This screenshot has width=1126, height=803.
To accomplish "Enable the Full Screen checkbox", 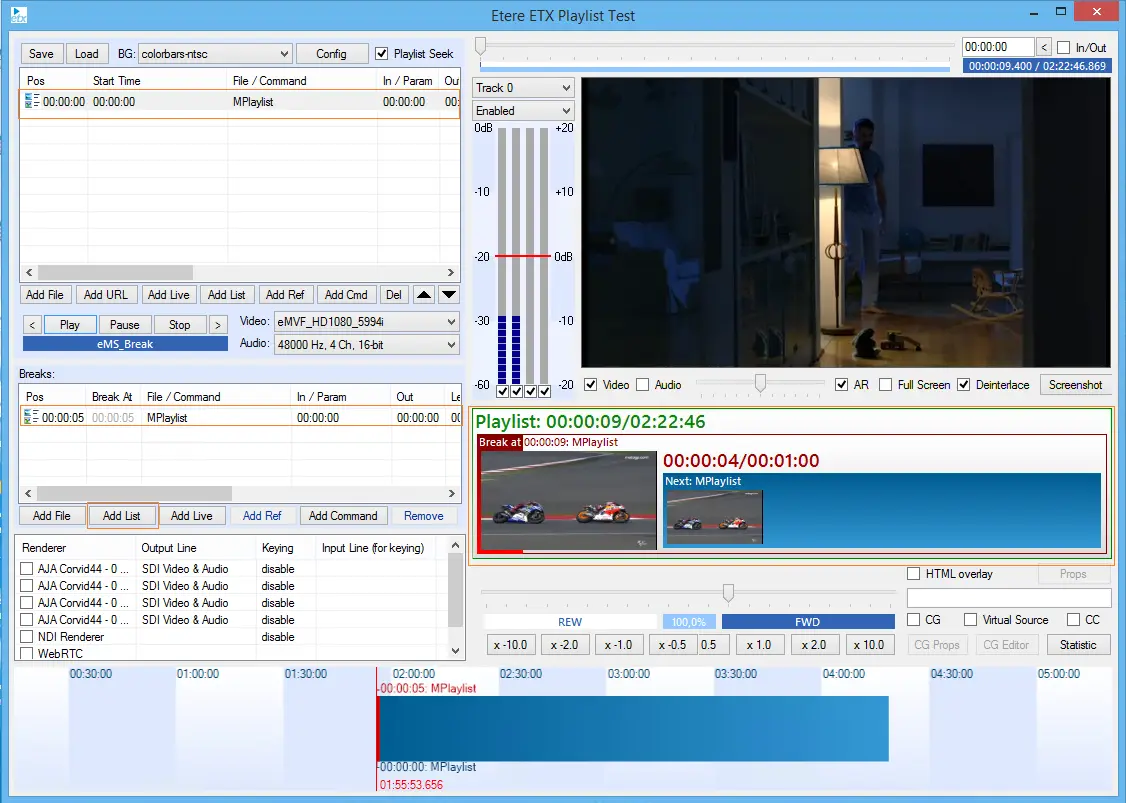I will click(885, 385).
